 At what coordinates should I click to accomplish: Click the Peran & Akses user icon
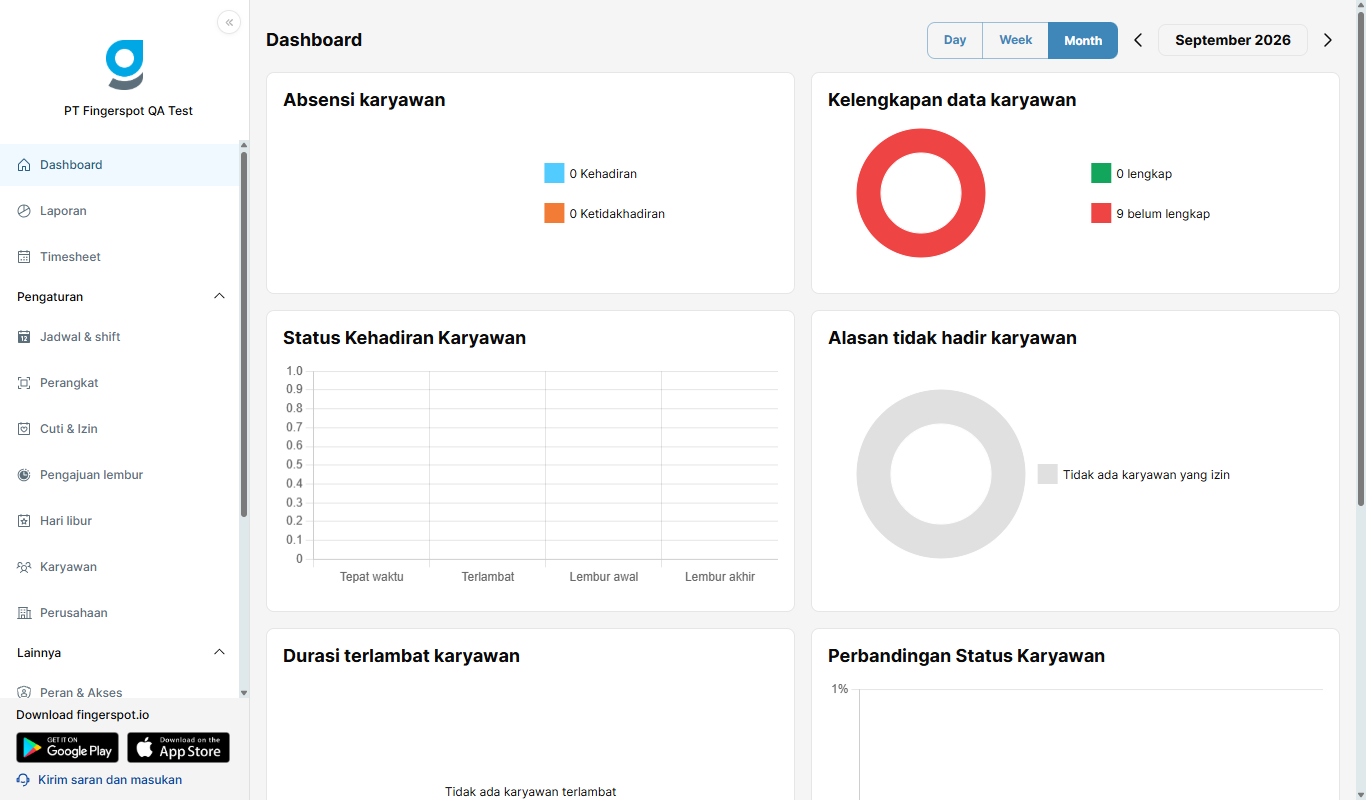click(24, 692)
